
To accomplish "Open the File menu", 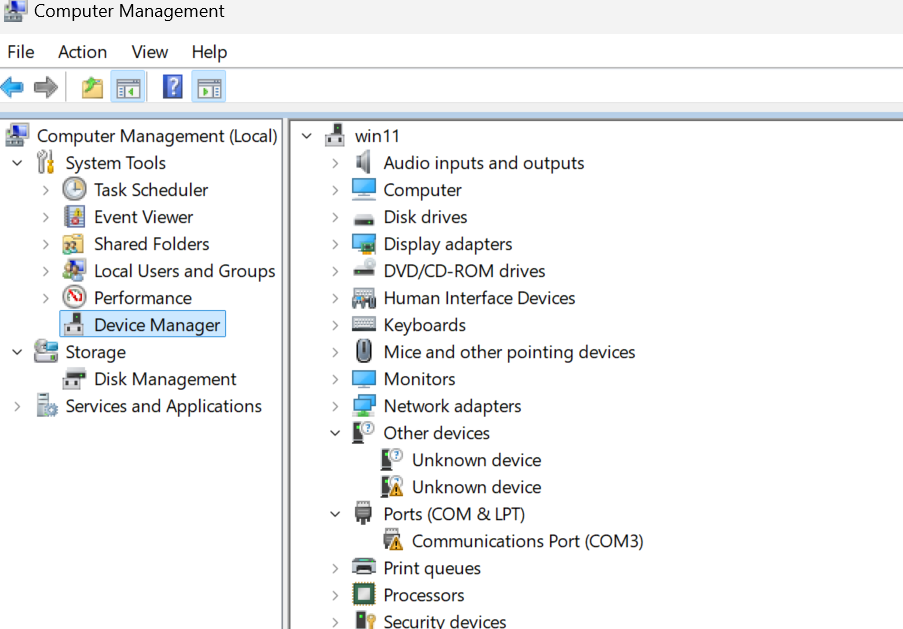I will point(21,52).
